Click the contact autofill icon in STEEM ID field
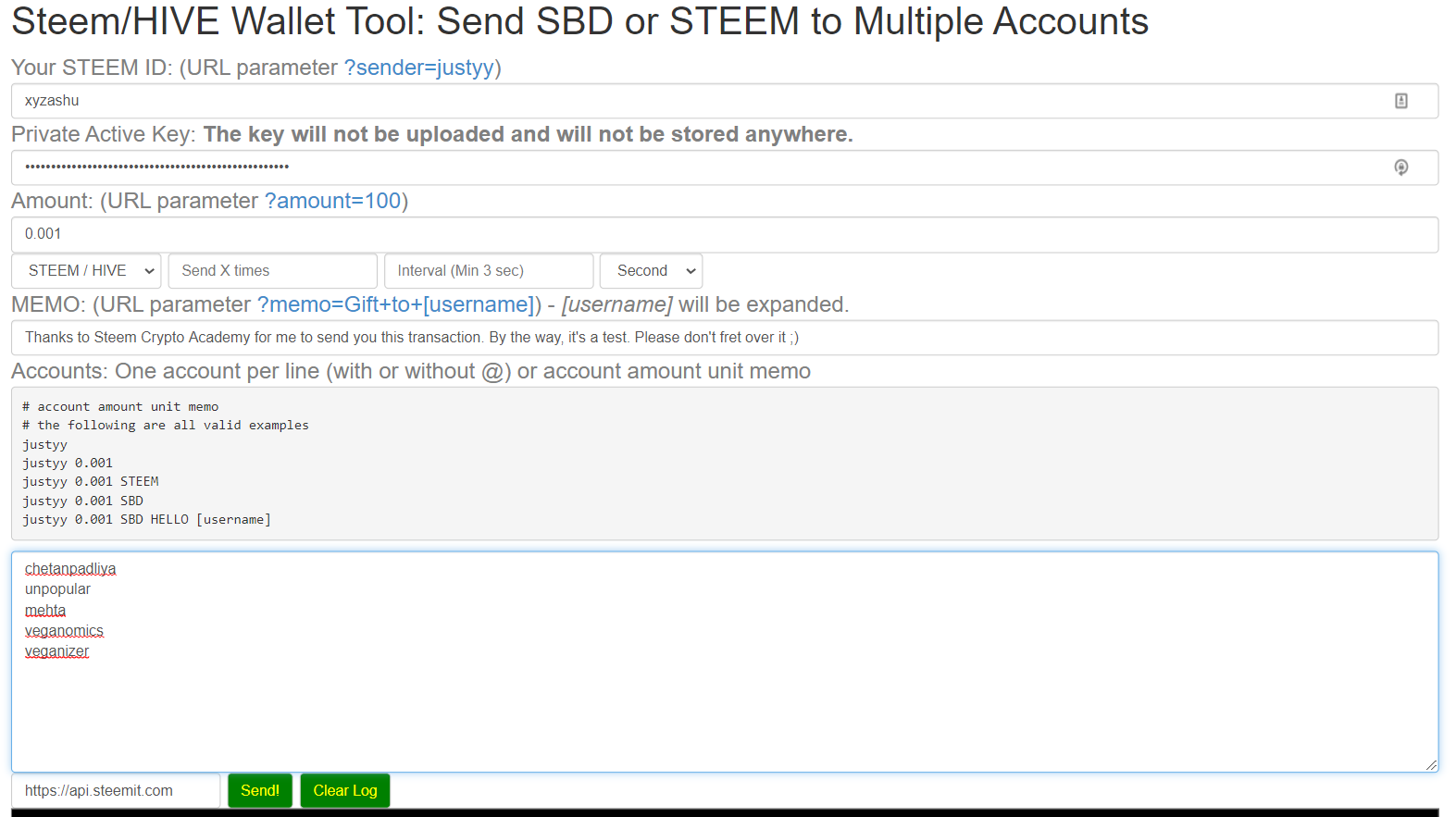 (x=1400, y=101)
